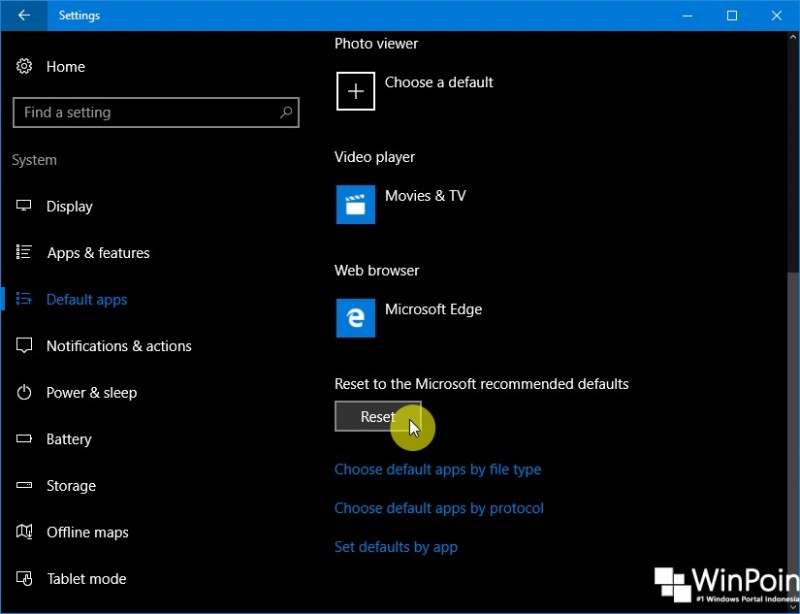The width and height of the screenshot is (800, 614).
Task: Close the Settings window
Action: pos(777,16)
